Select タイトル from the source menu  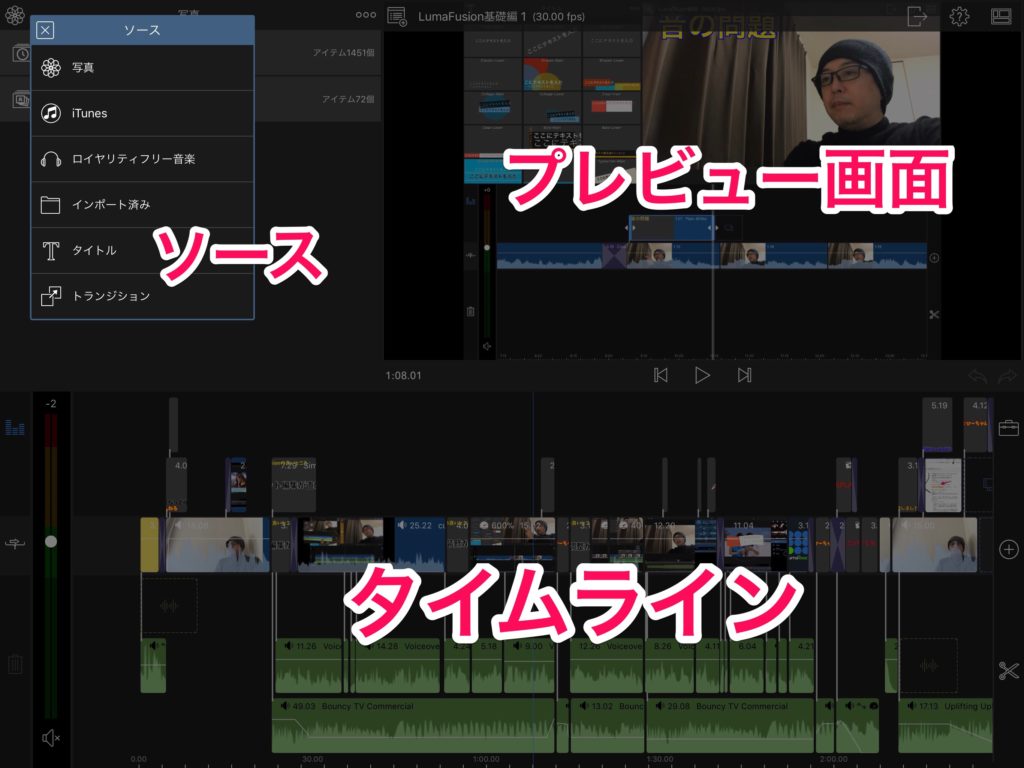click(x=142, y=250)
